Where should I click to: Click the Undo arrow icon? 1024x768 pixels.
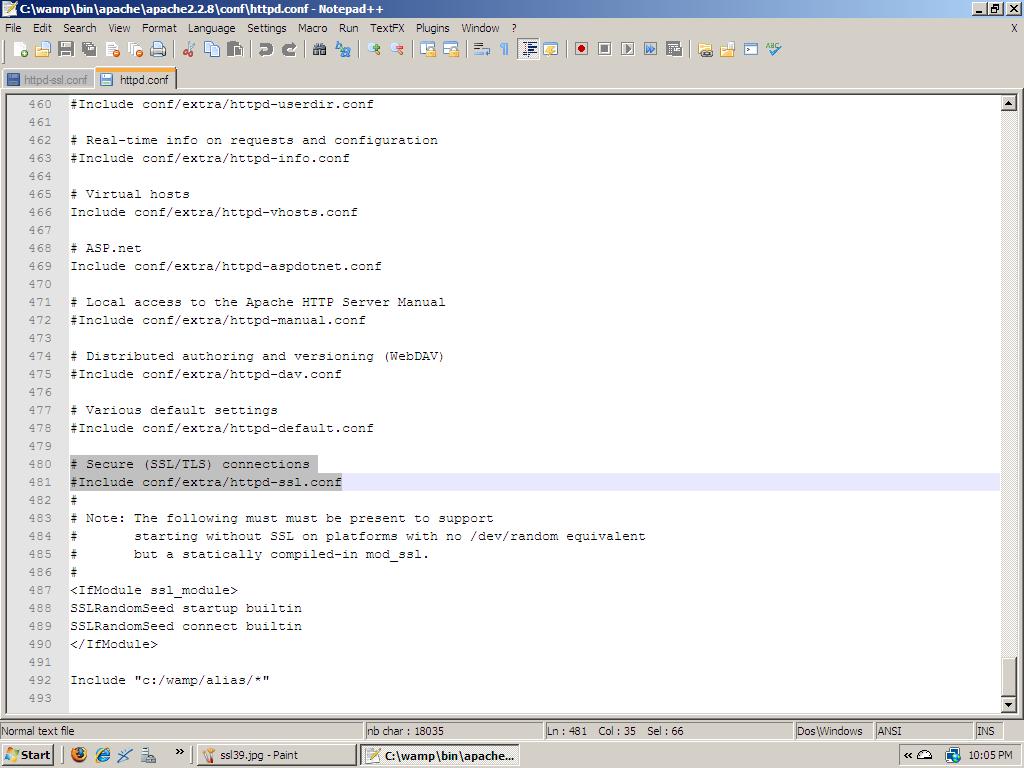tap(266, 49)
